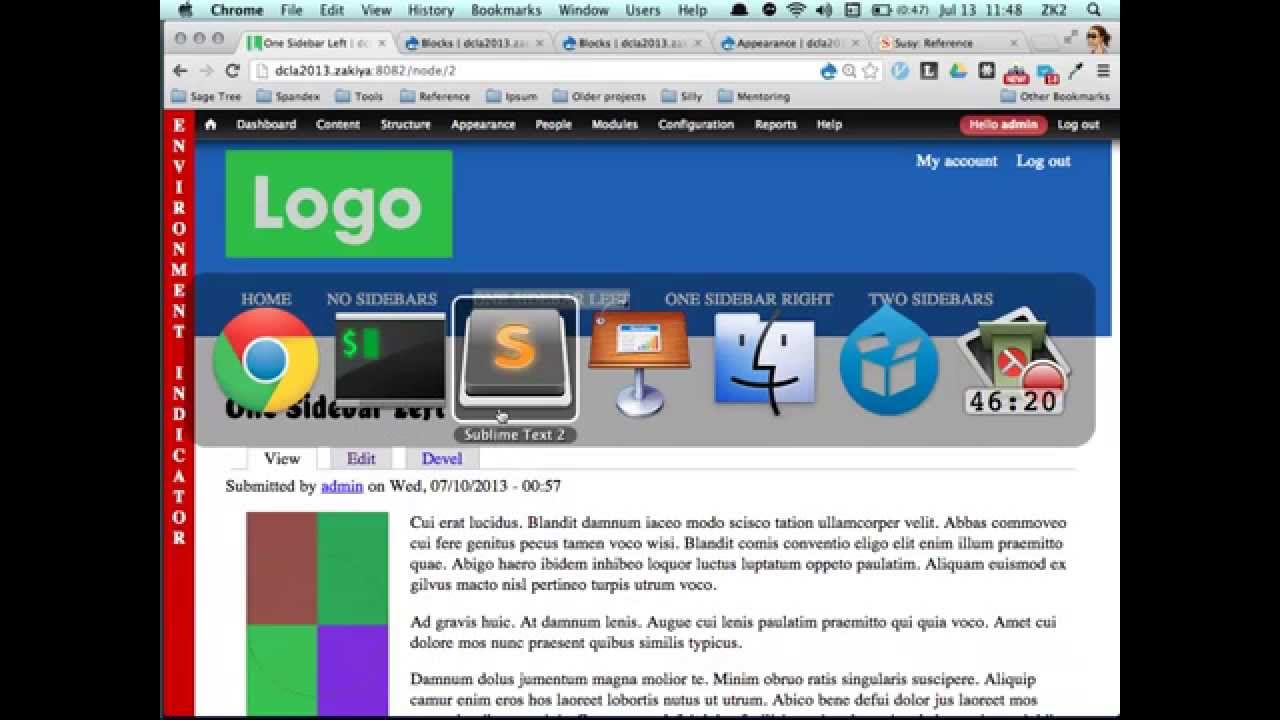Click Chrome's forward arrow button

[x=206, y=71]
